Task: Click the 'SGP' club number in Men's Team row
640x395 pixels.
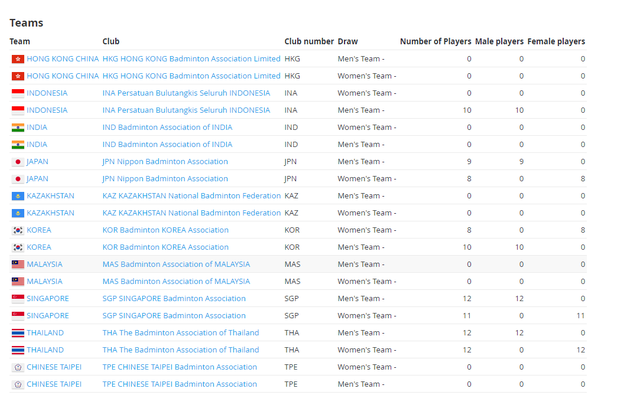Action: pos(291,299)
